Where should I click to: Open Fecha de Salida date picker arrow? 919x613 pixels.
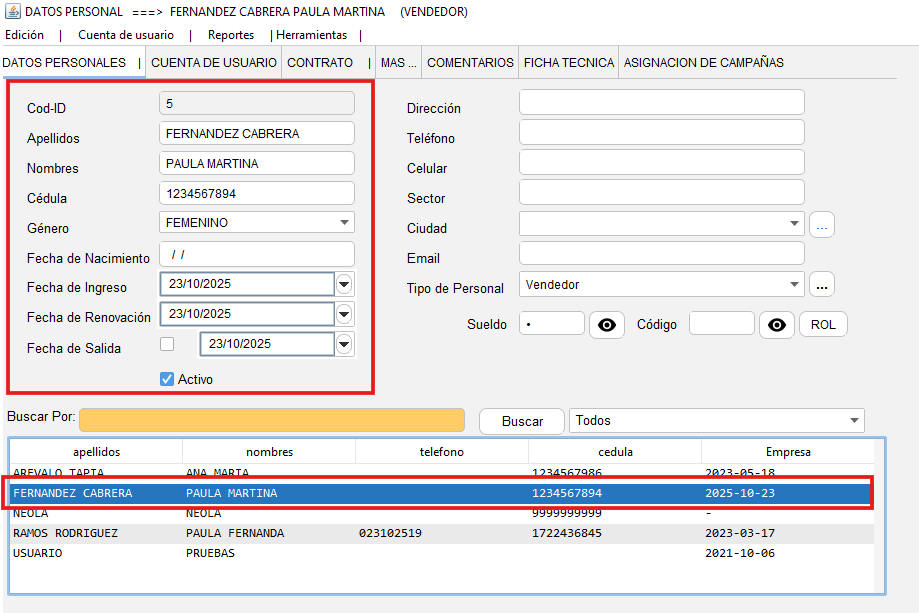pyautogui.click(x=344, y=344)
